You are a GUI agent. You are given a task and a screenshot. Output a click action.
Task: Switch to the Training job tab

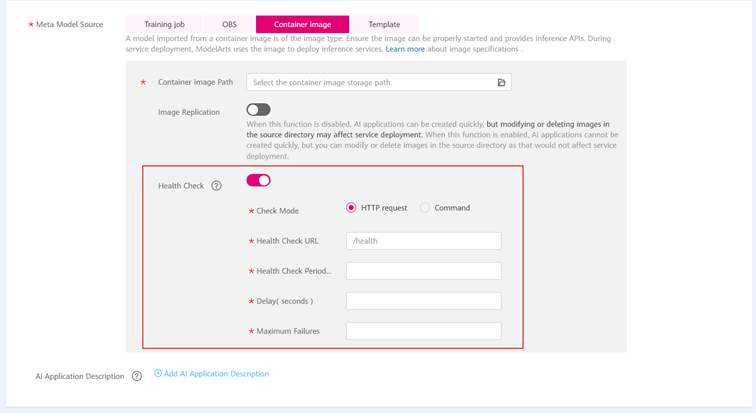click(164, 24)
